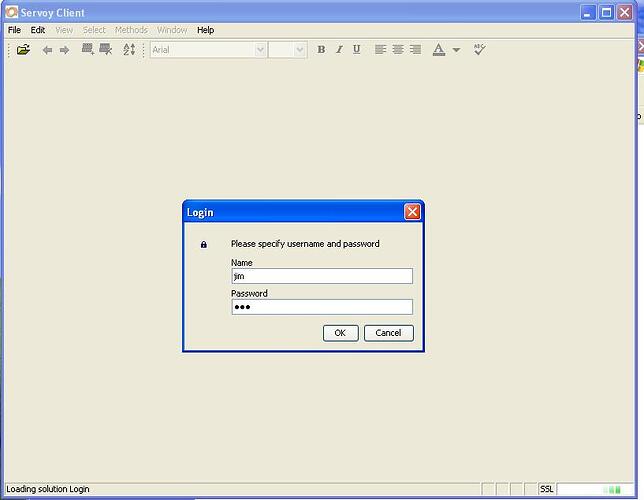Close the Servoy Client window
The width and height of the screenshot is (644, 500).
coord(625,12)
